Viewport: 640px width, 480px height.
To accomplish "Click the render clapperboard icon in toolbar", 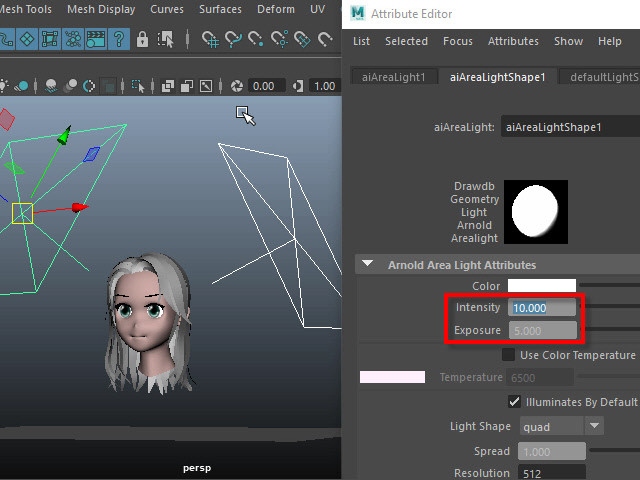I will tap(97, 40).
